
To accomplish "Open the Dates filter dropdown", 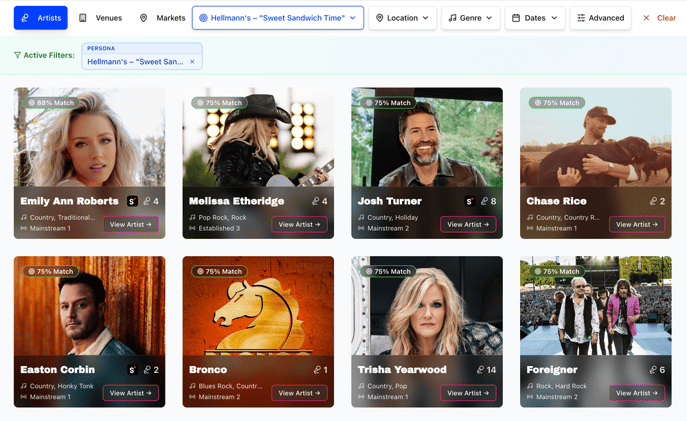I will coord(535,18).
